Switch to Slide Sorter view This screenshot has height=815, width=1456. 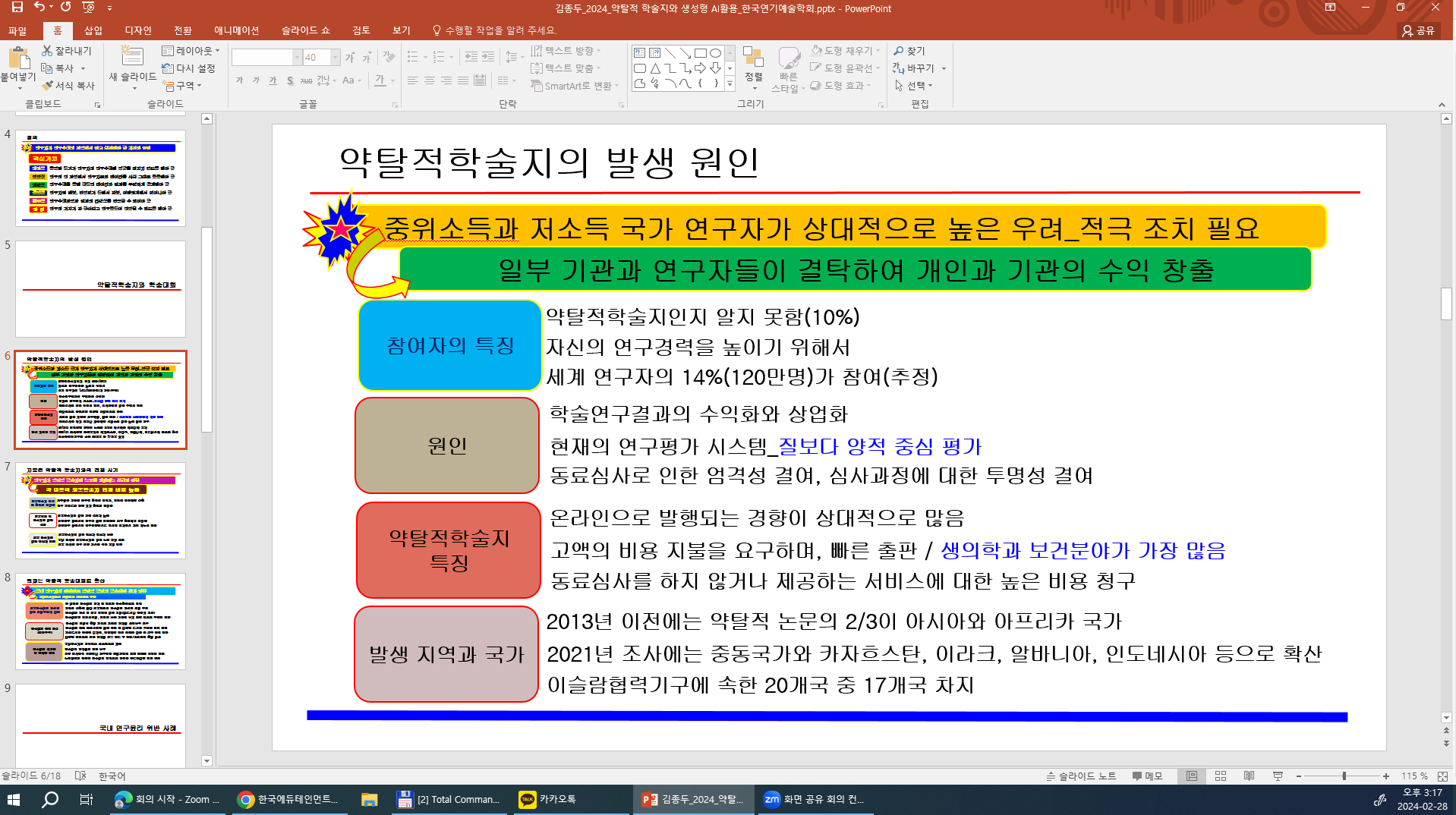[1221, 776]
